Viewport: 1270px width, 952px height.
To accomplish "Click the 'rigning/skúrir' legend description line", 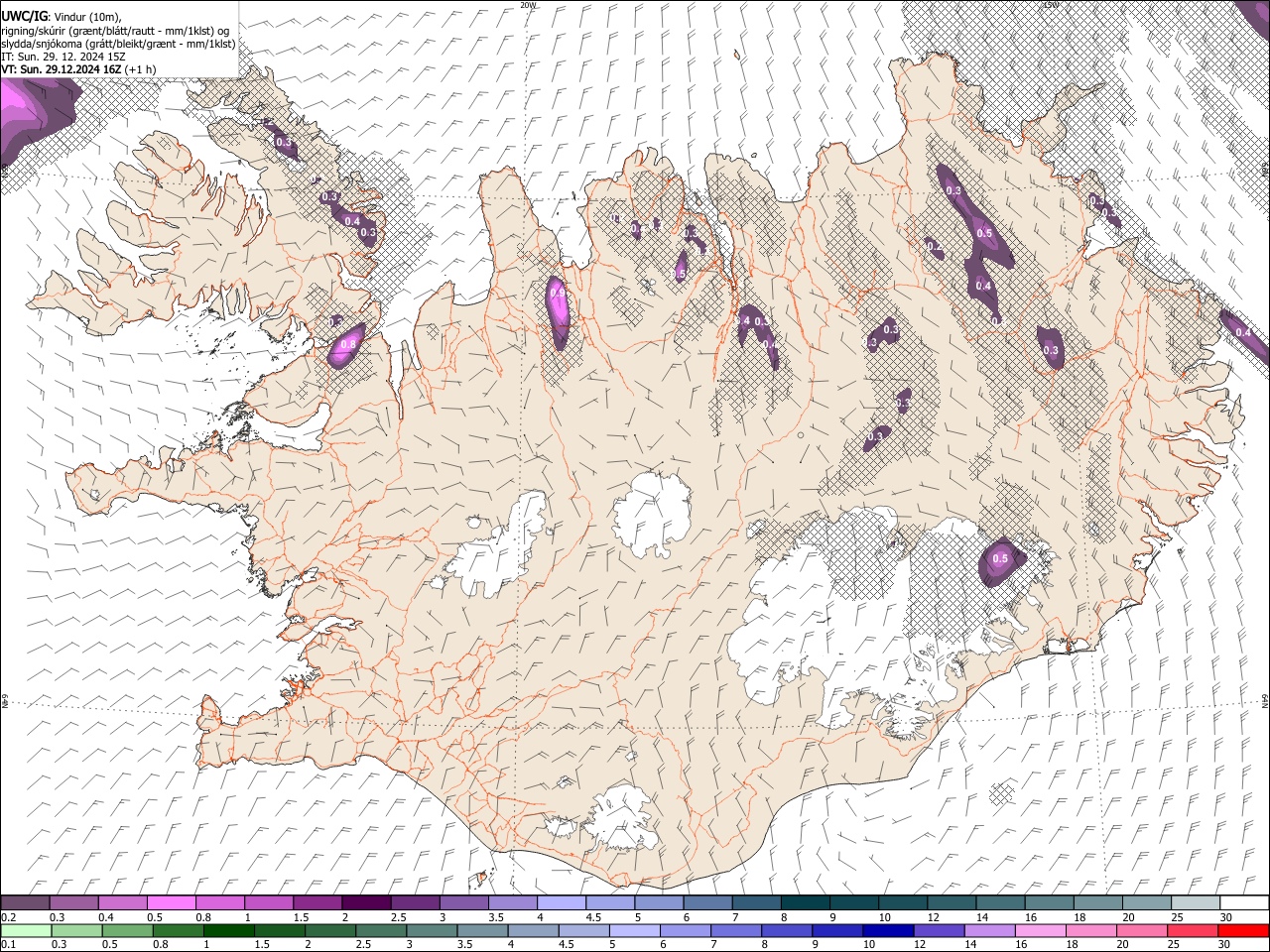I will click(117, 30).
